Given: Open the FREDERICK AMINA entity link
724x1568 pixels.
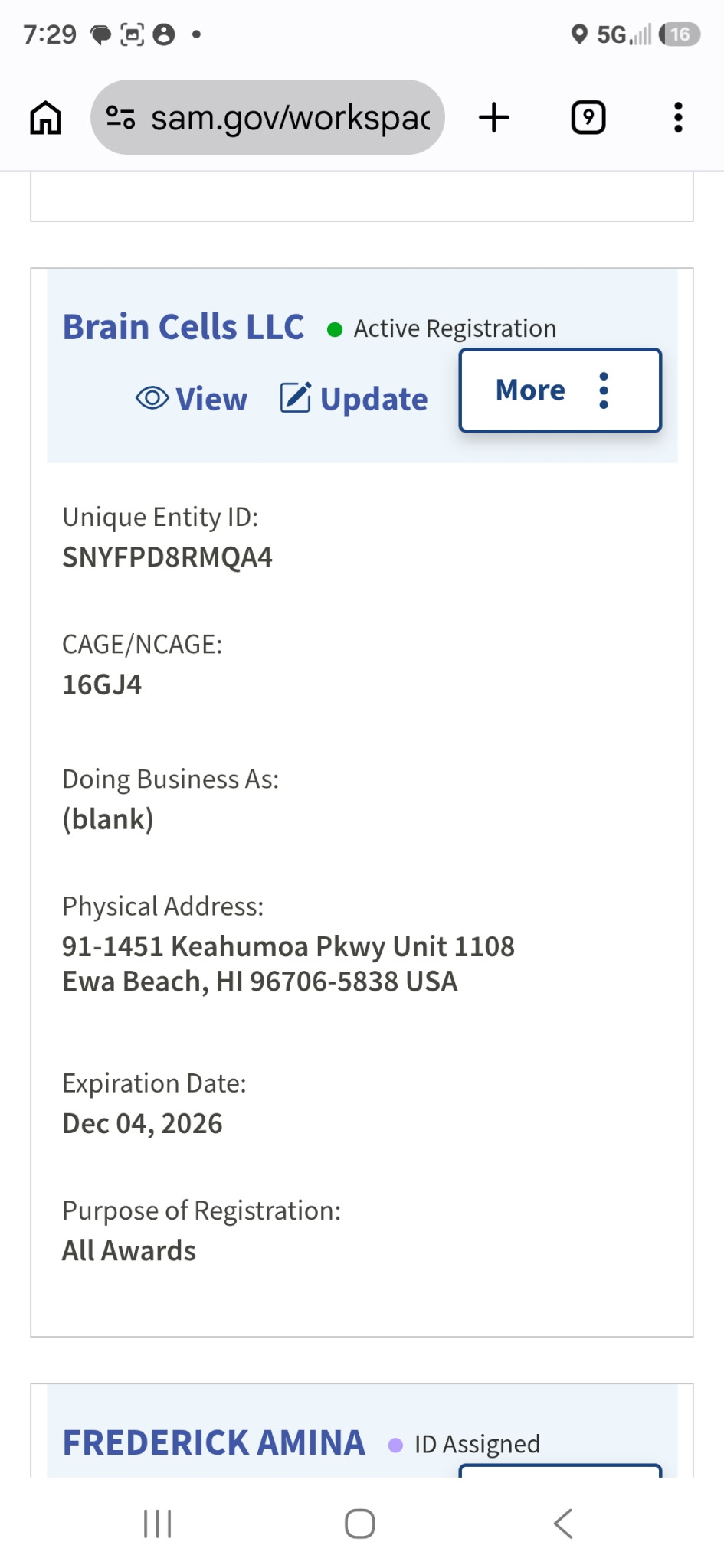Looking at the screenshot, I should pyautogui.click(x=214, y=1442).
